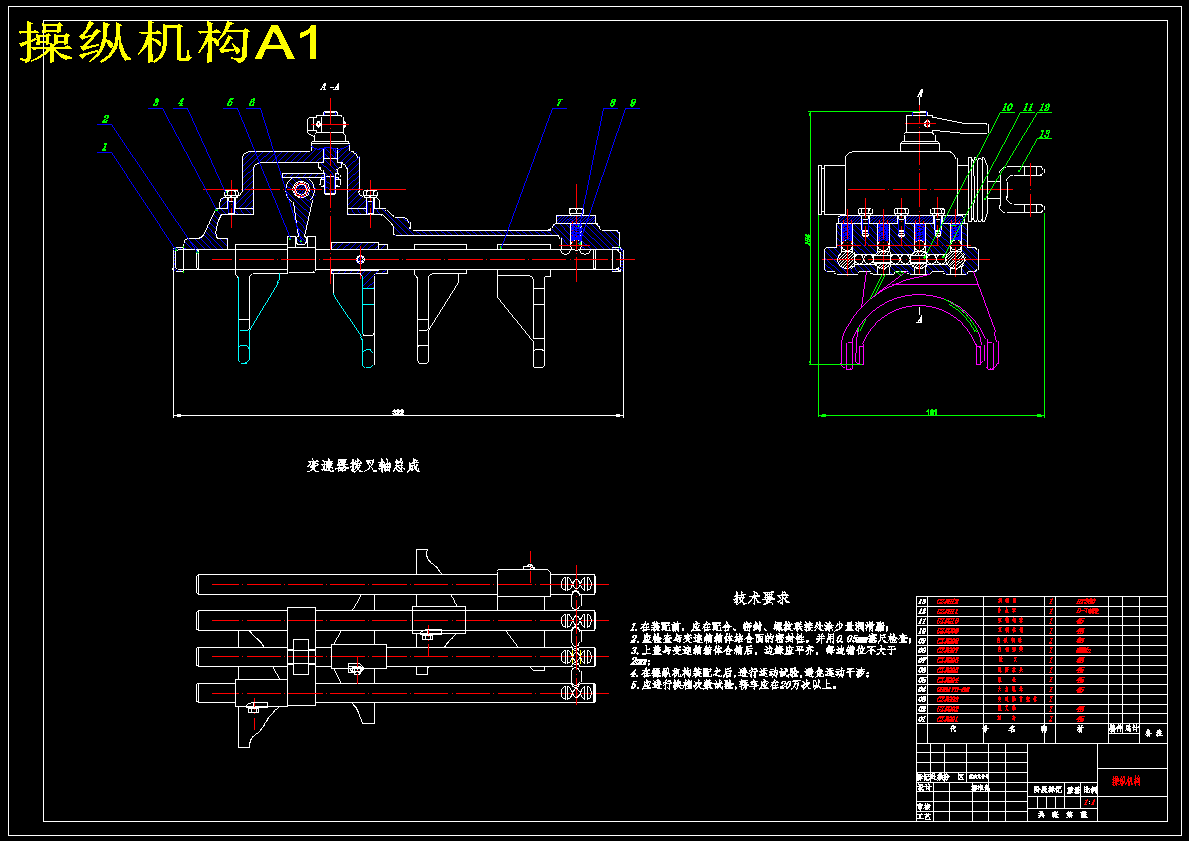Click the "设计" cell in title block
The image size is (1189, 841).
click(923, 787)
